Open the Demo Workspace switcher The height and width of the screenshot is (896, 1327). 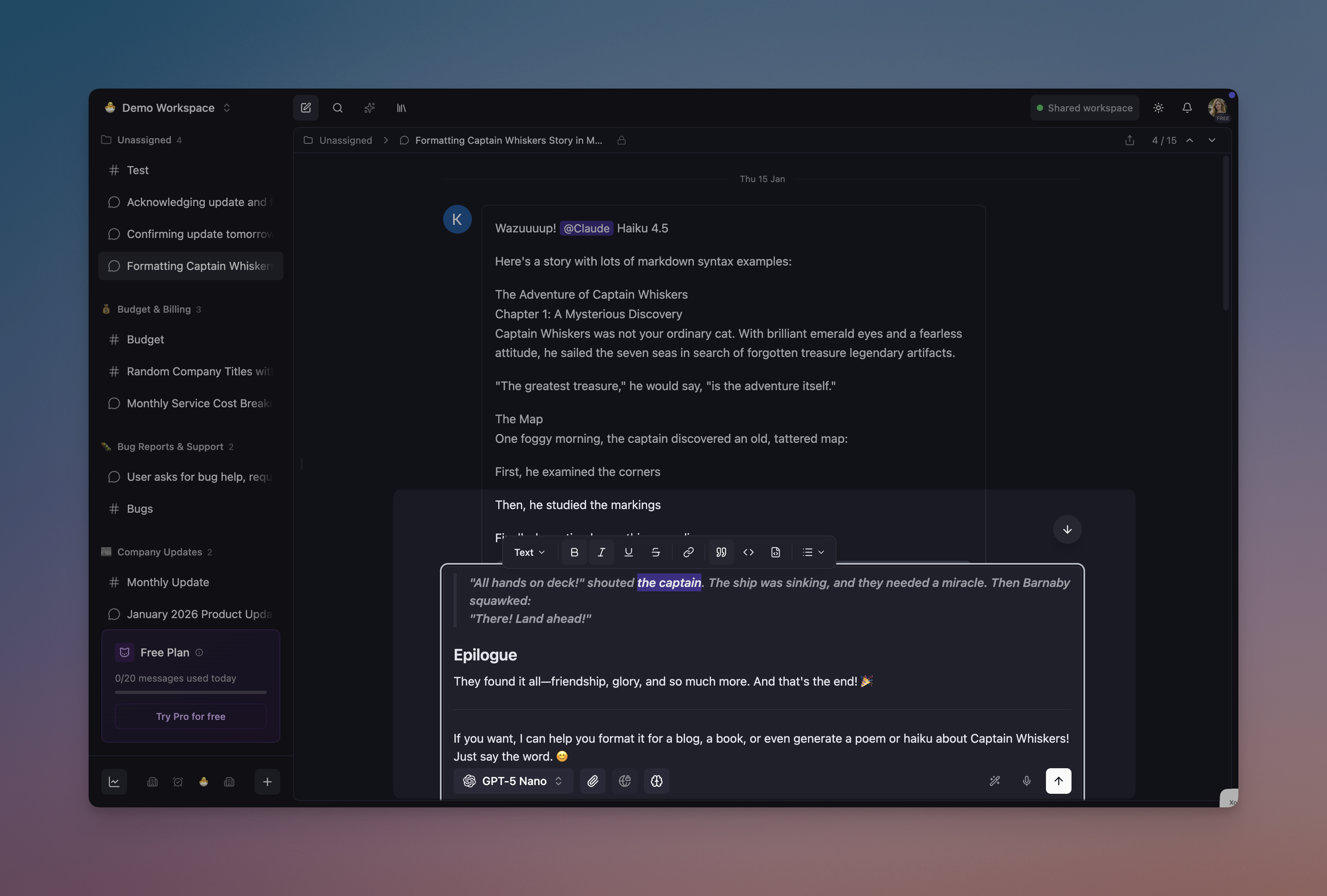pos(168,108)
